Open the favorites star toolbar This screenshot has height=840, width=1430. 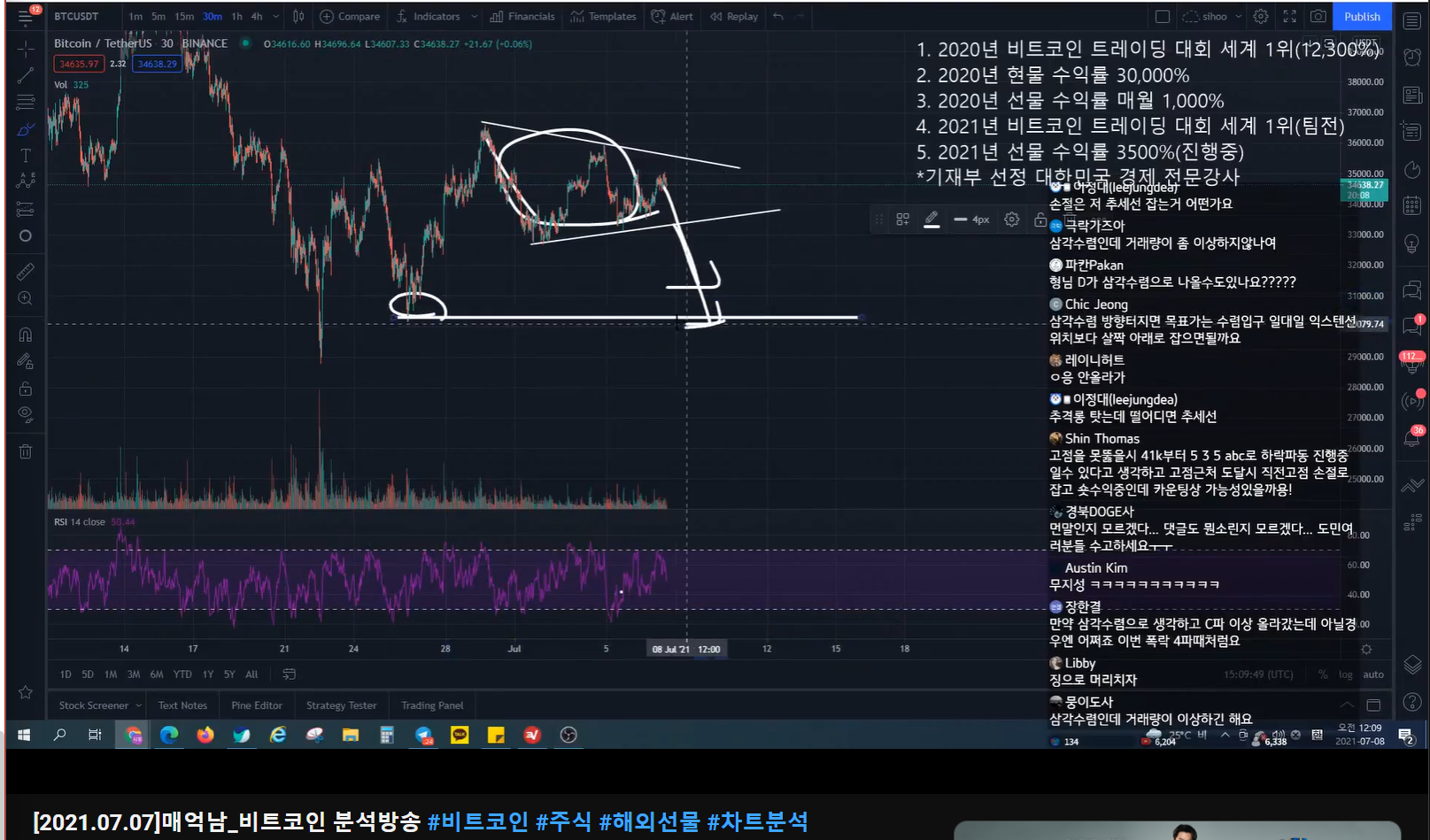(x=26, y=692)
